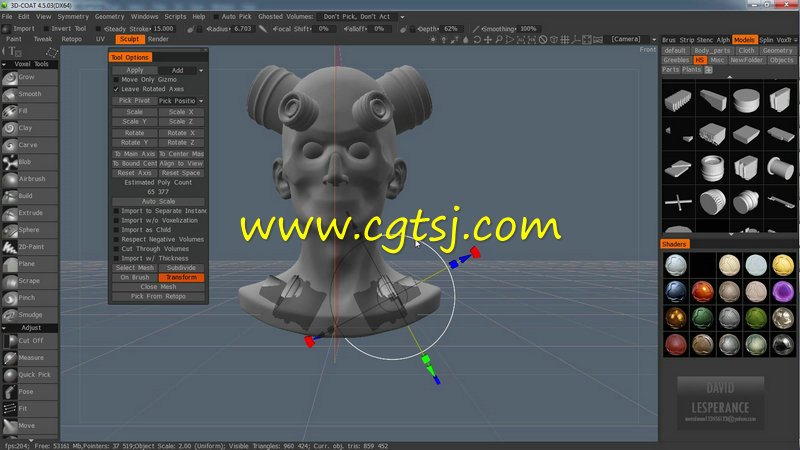Open the Add mode dropdown arrow
The image size is (800, 450).
click(201, 70)
